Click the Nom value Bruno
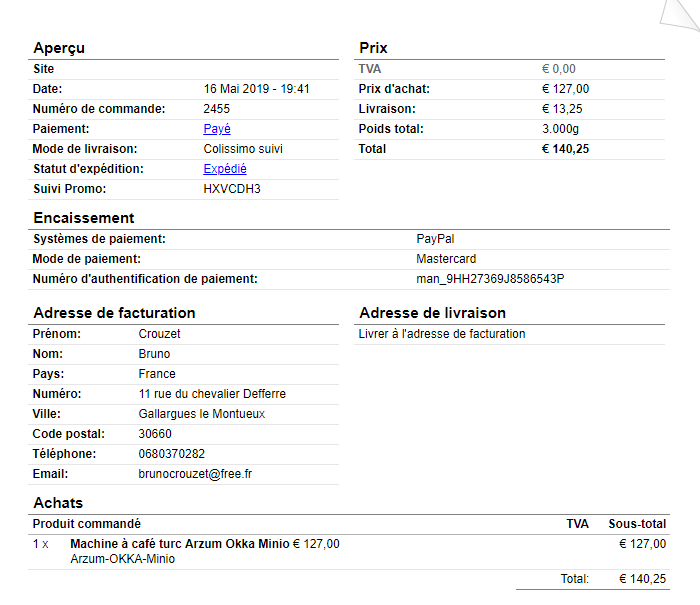Viewport: 700px width, 605px height. [154, 354]
